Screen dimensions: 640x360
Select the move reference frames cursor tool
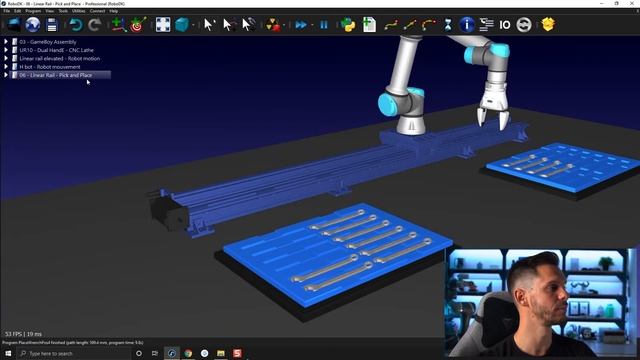tap(229, 25)
